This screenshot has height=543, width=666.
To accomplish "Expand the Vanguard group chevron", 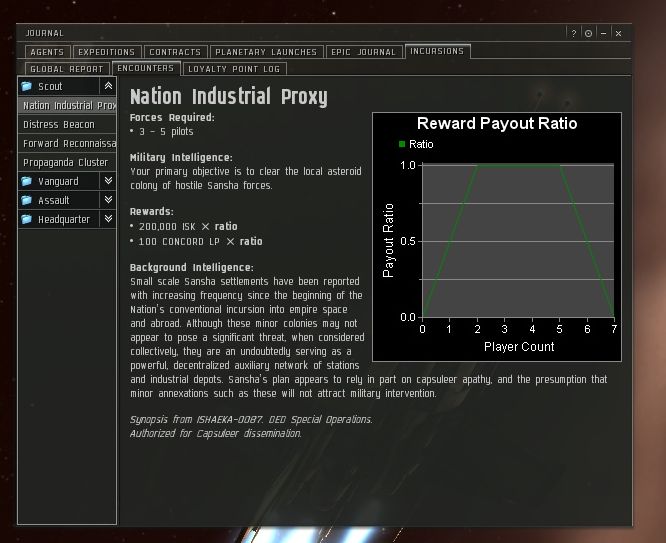I will (x=108, y=181).
